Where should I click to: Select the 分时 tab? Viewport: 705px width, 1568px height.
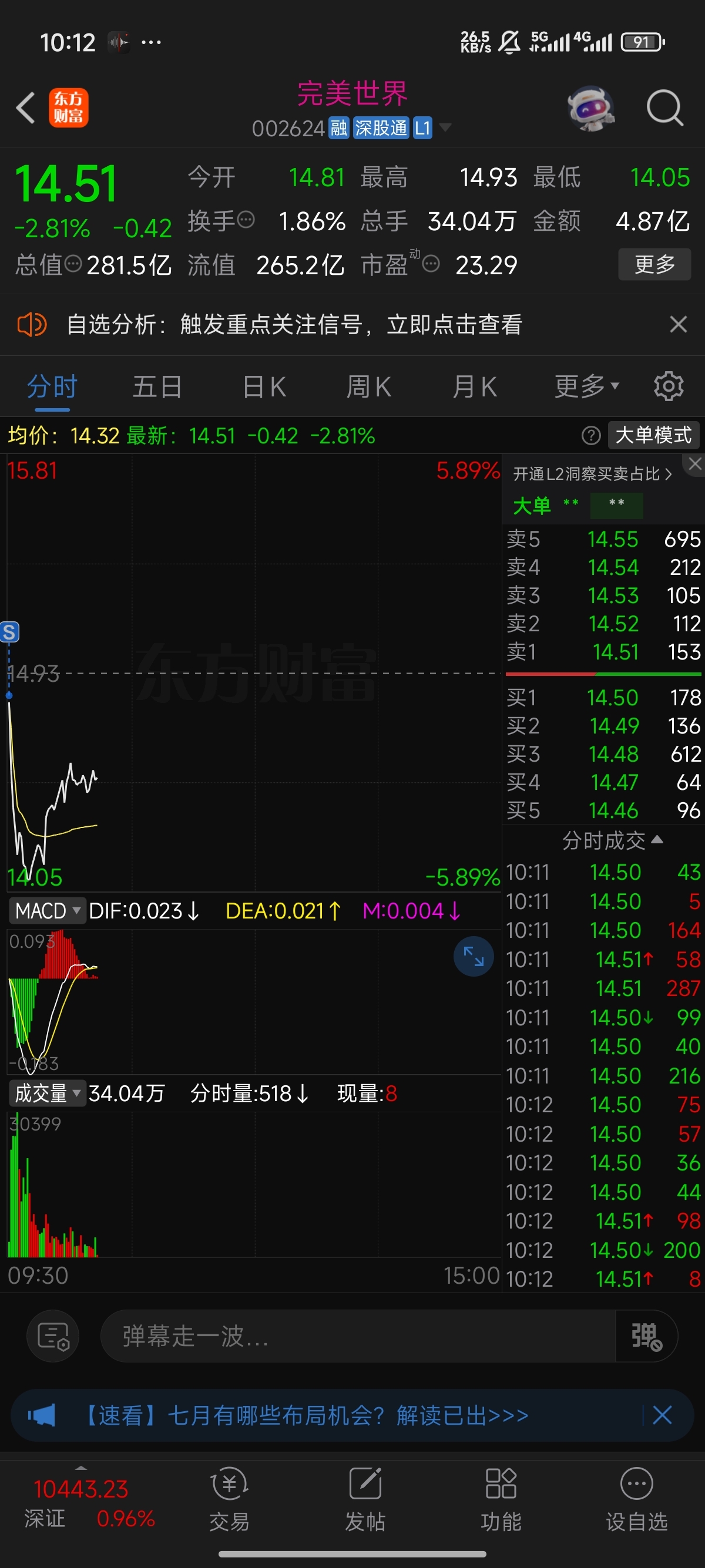point(52,387)
